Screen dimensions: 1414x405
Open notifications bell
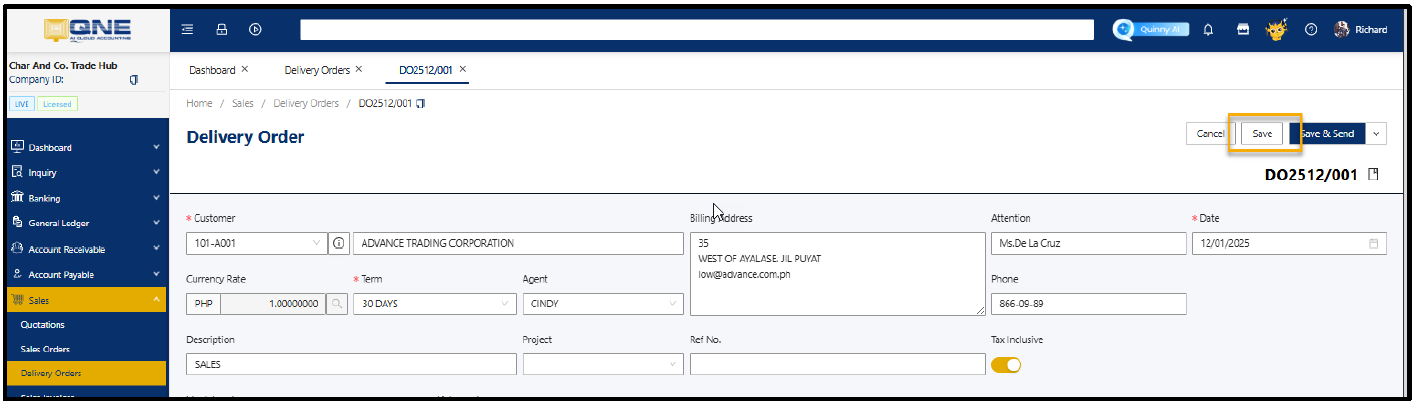pyautogui.click(x=1209, y=30)
